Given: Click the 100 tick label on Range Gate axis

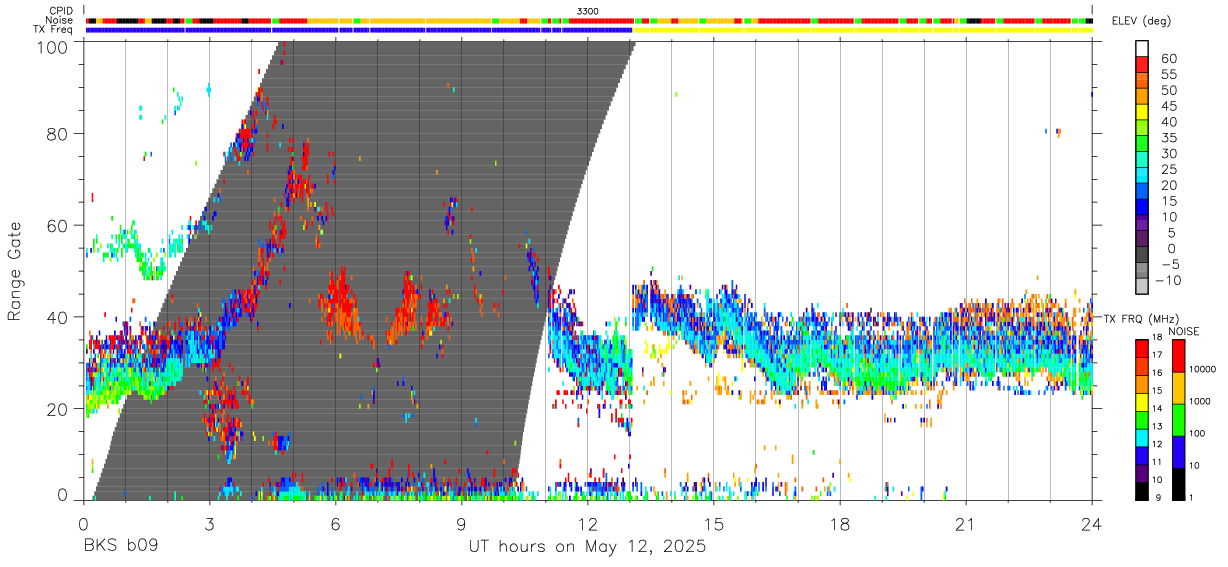Looking at the screenshot, I should [53, 46].
